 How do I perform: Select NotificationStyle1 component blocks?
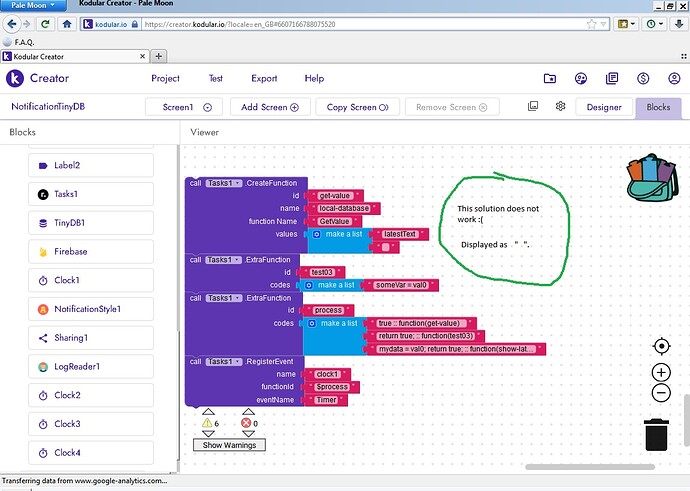click(91, 309)
